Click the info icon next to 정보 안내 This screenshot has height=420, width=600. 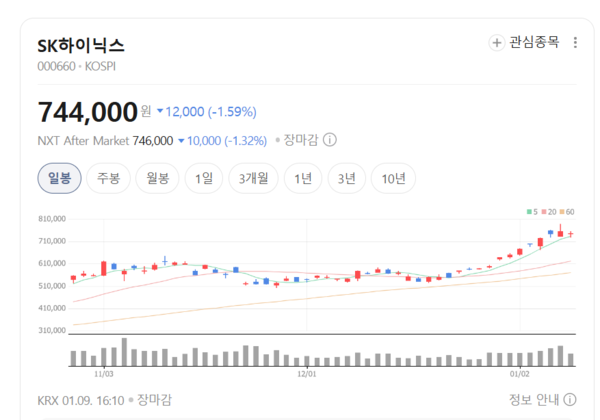coord(569,400)
